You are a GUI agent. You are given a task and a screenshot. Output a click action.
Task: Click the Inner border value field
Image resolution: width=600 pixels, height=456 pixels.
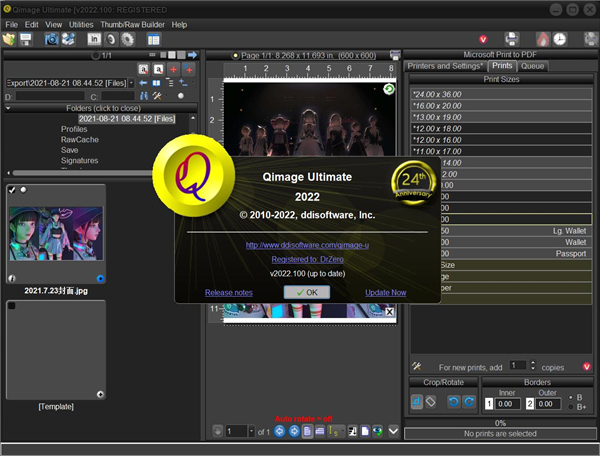click(508, 403)
